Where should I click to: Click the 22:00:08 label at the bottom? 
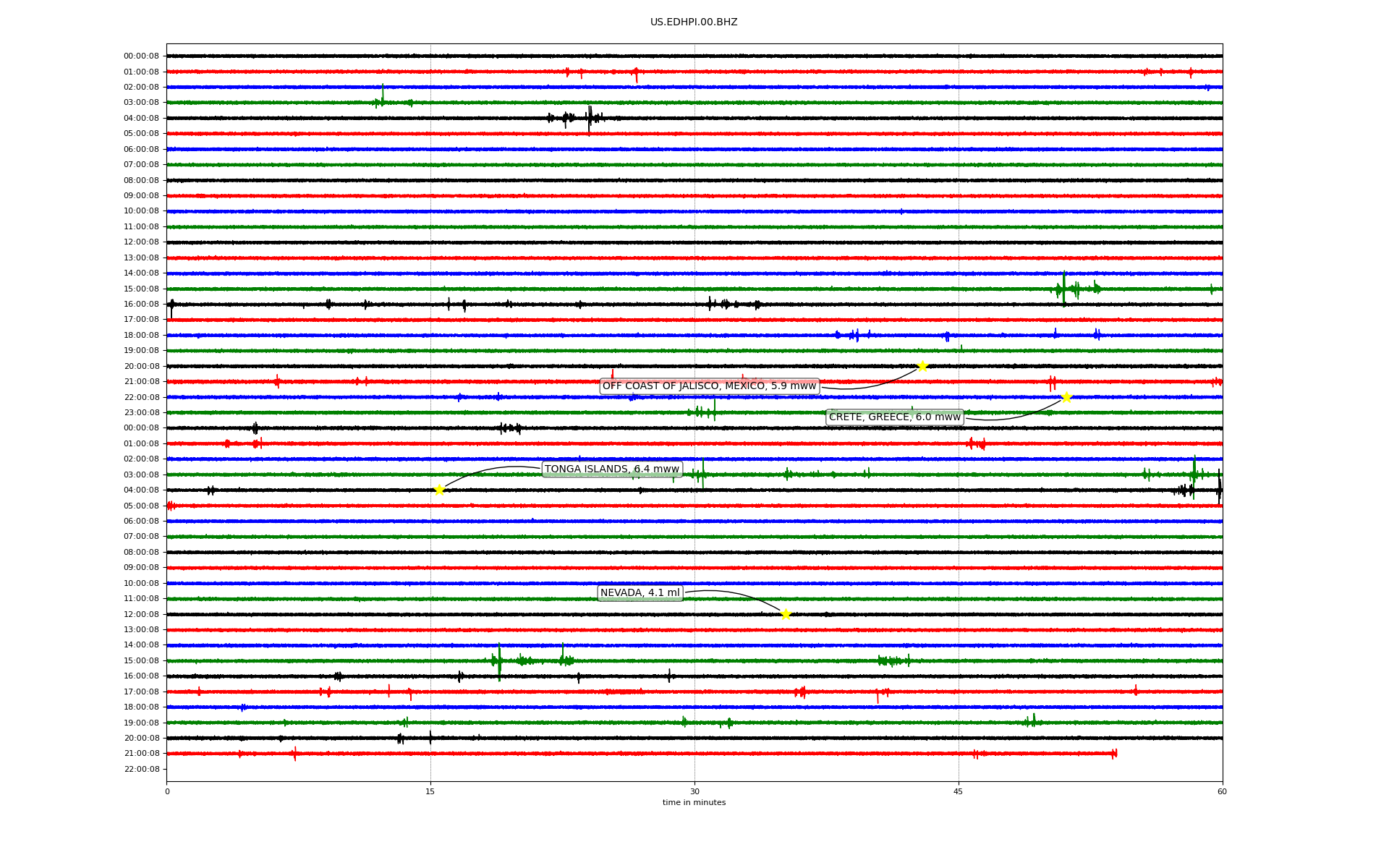tap(141, 769)
